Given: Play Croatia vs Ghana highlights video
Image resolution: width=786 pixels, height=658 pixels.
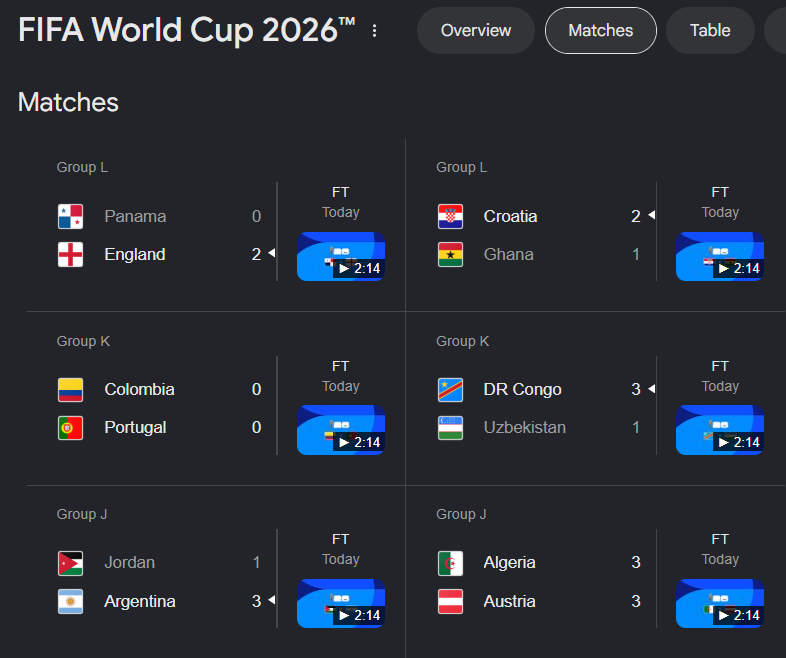Looking at the screenshot, I should tap(720, 256).
